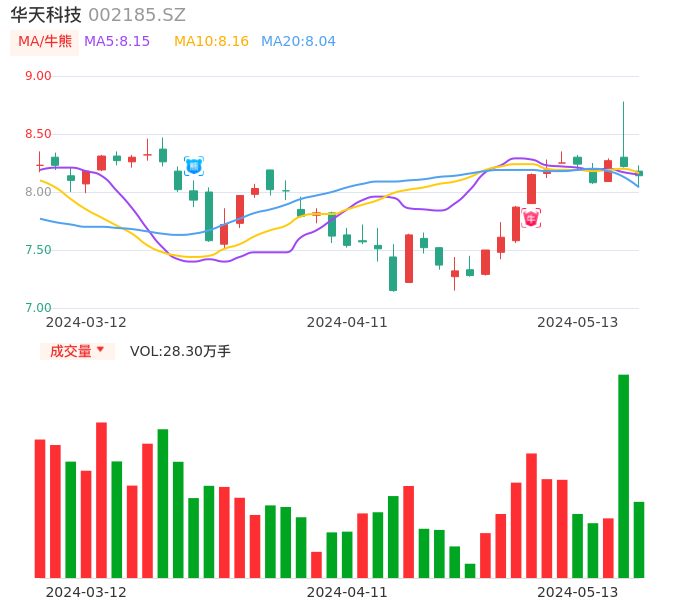Click the shortest green volume bar
This screenshot has width=686, height=606.
tap(470, 571)
